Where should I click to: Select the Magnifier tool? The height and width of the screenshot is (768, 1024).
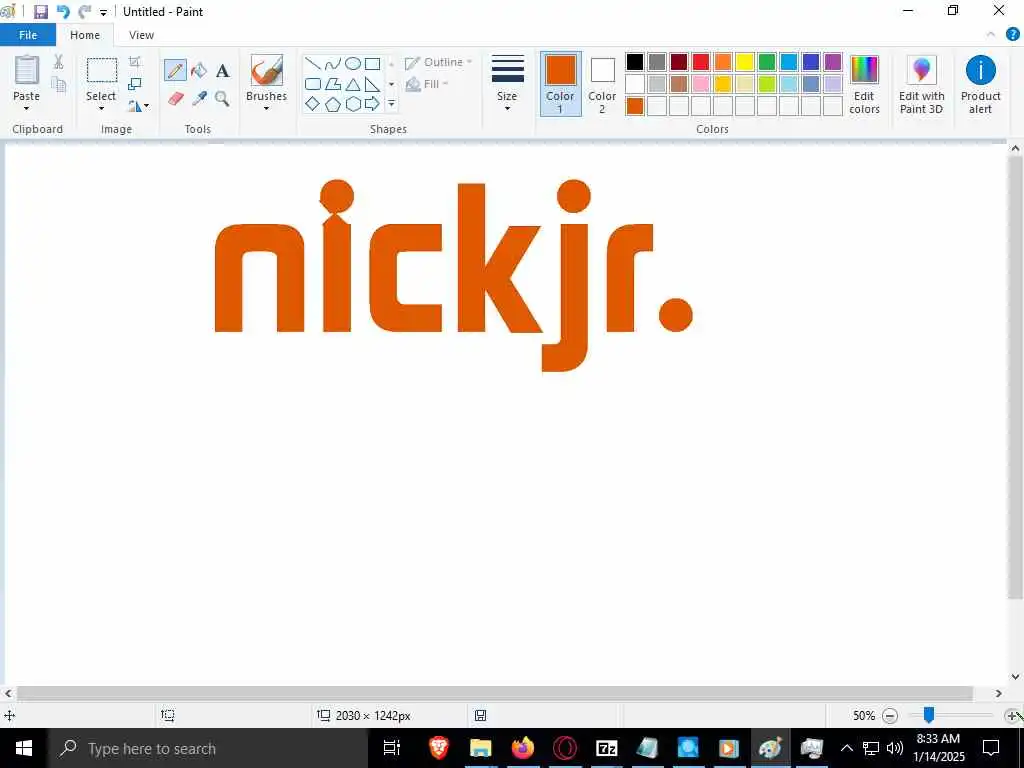point(222,99)
